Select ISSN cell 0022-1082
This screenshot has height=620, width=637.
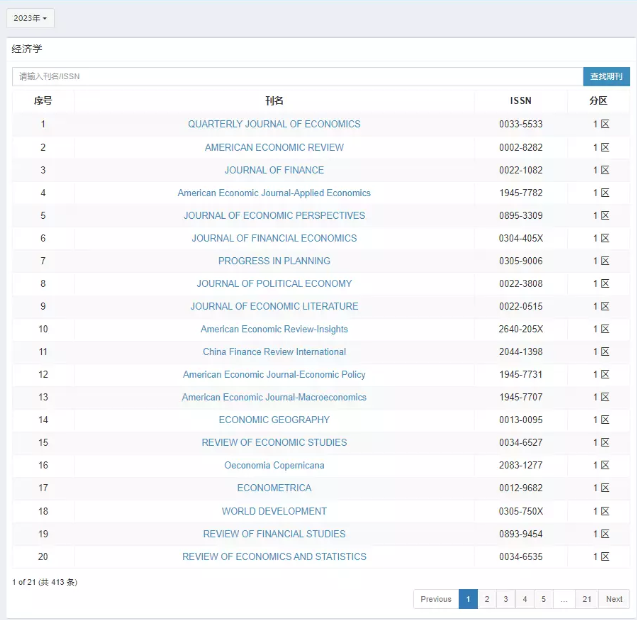pyautogui.click(x=520, y=170)
